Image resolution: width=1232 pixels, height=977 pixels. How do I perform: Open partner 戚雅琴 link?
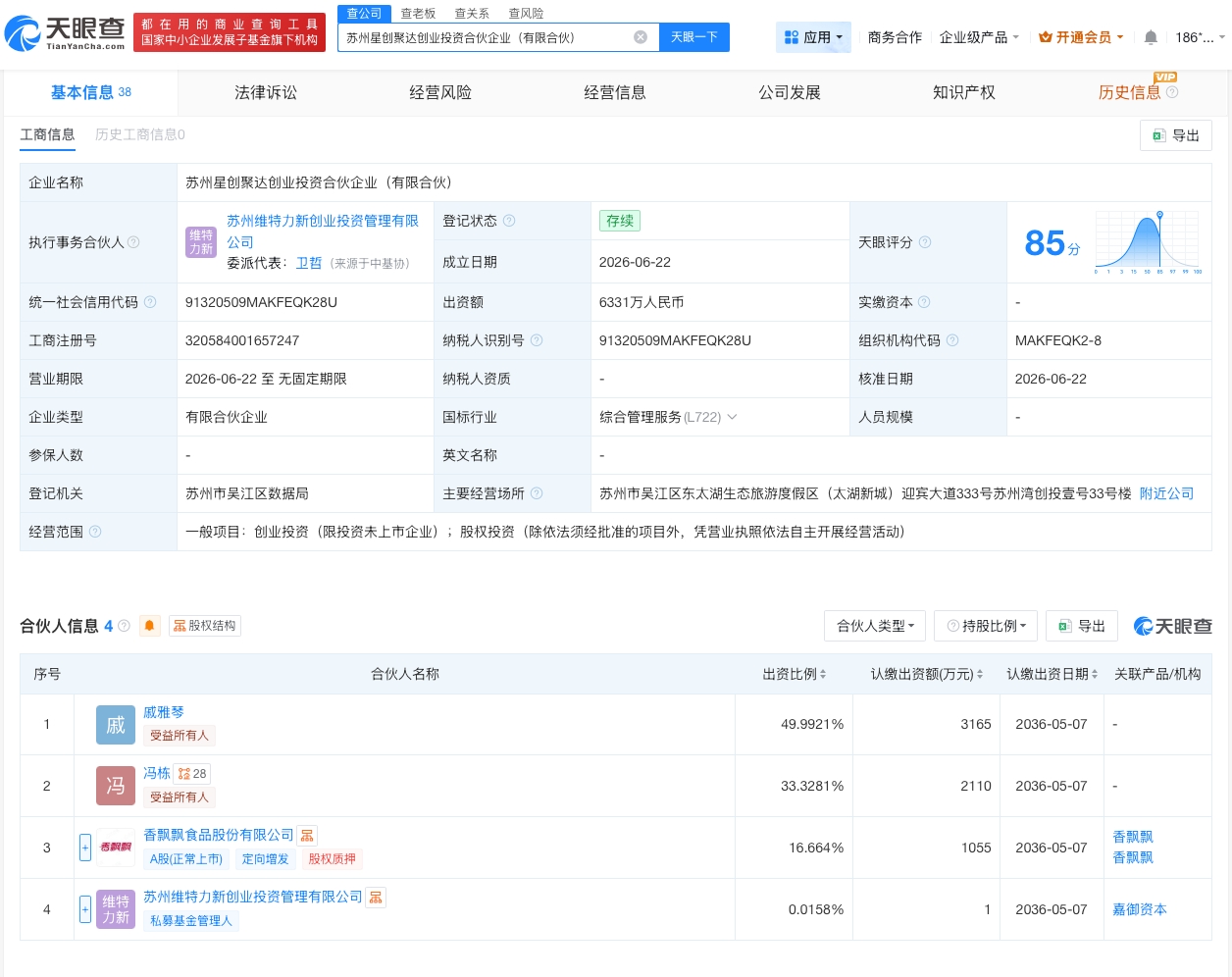(x=164, y=712)
